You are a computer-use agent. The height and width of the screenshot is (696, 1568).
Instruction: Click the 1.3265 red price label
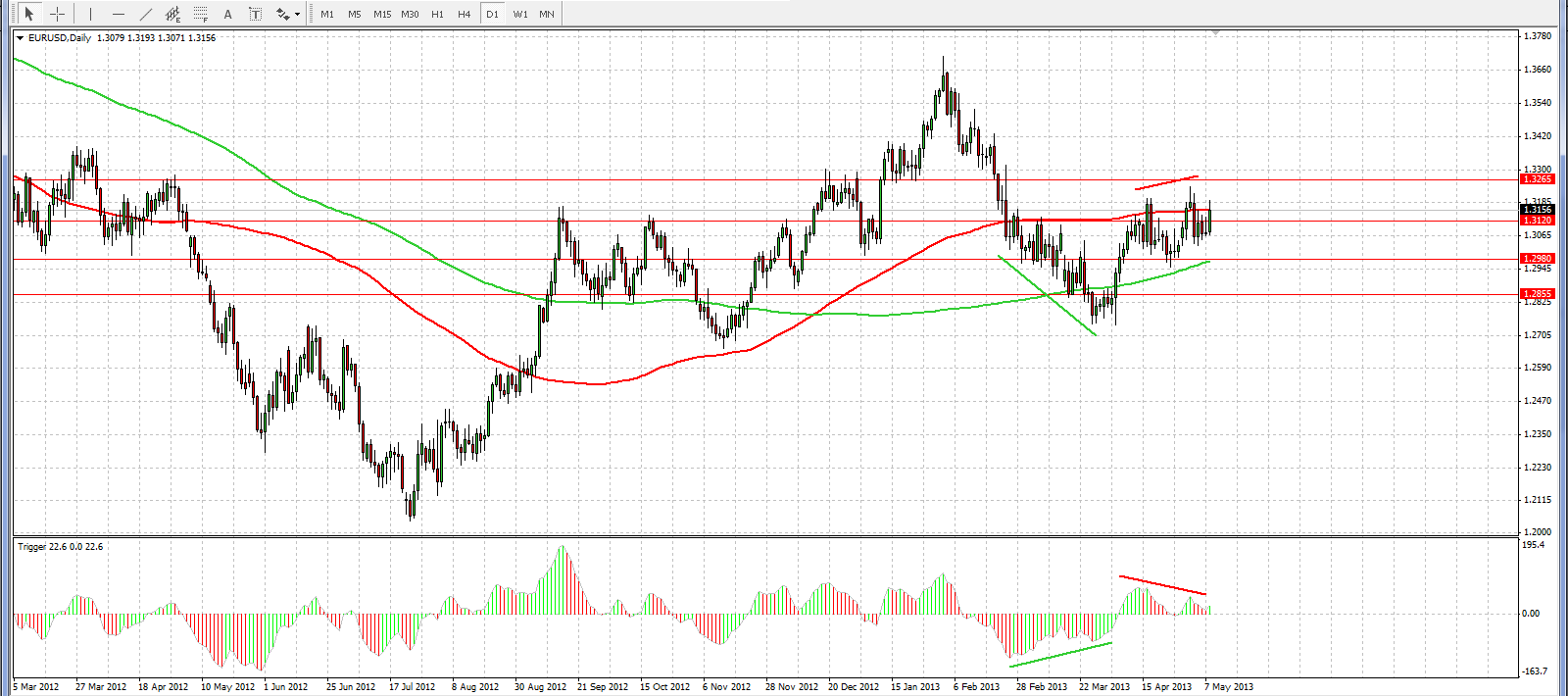[1537, 179]
